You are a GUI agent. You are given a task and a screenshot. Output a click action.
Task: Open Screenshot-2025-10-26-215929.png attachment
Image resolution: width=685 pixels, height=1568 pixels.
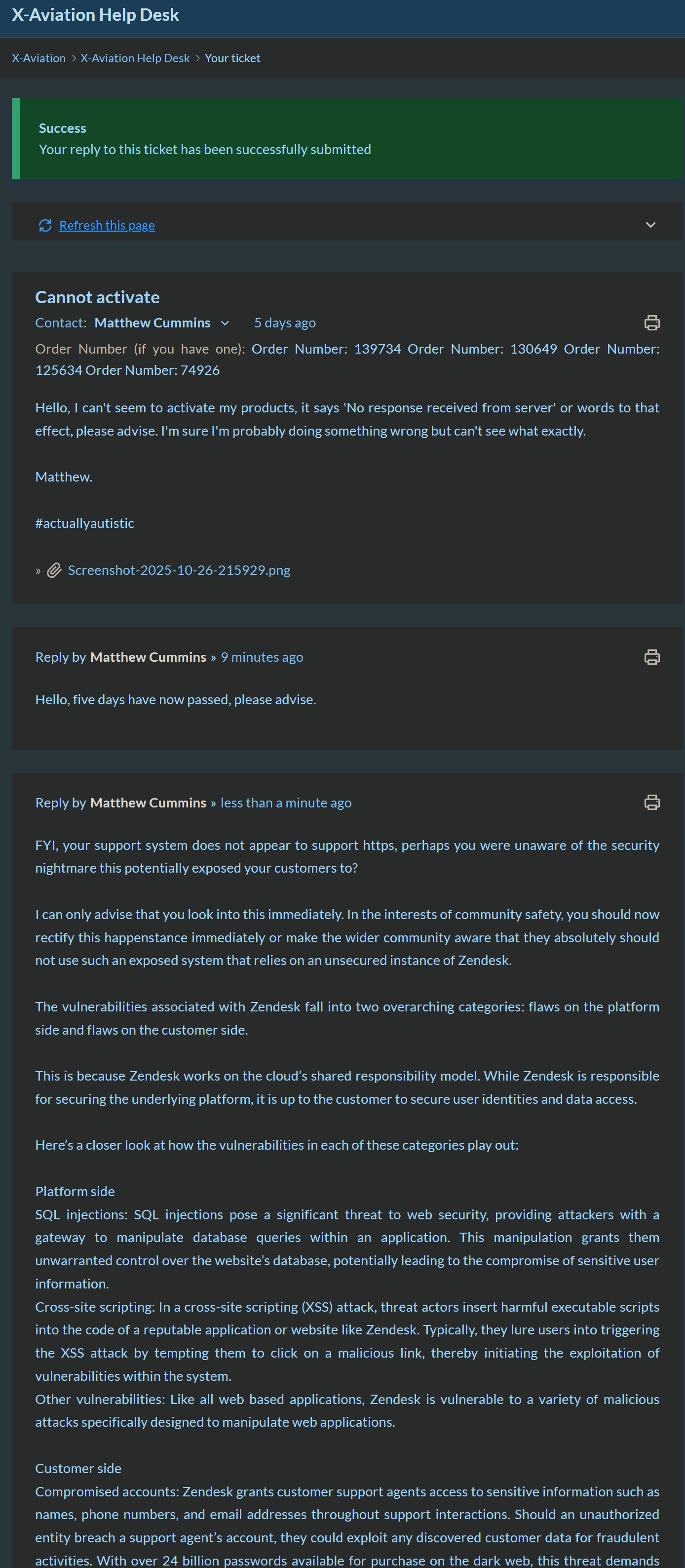point(179,570)
